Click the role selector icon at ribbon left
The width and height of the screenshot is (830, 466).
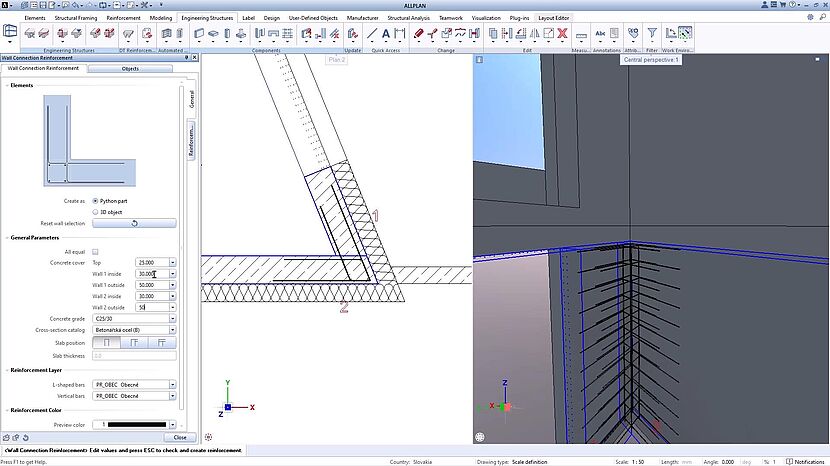coord(10,32)
